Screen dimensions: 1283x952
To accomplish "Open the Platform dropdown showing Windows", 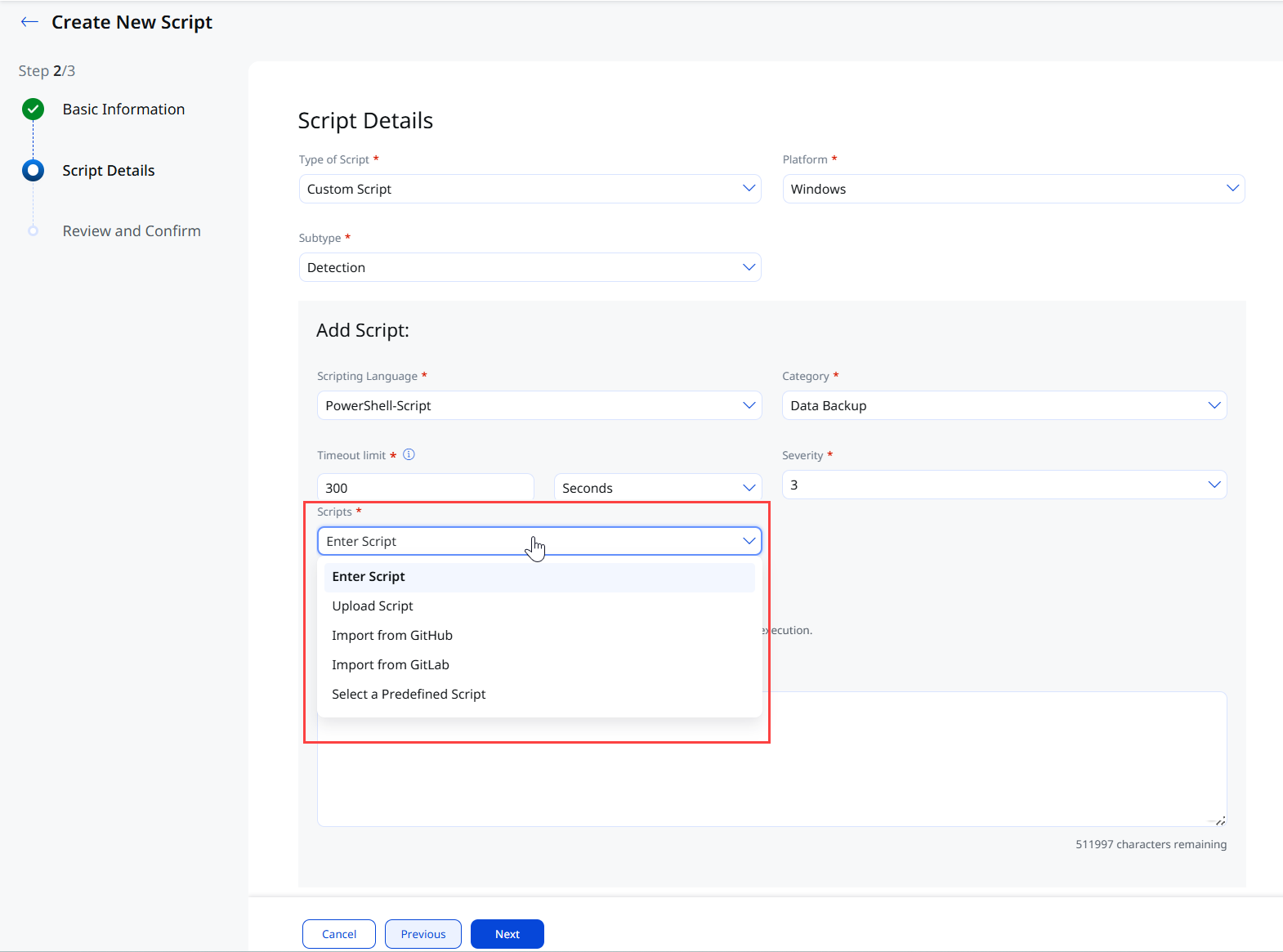I will pyautogui.click(x=1013, y=189).
